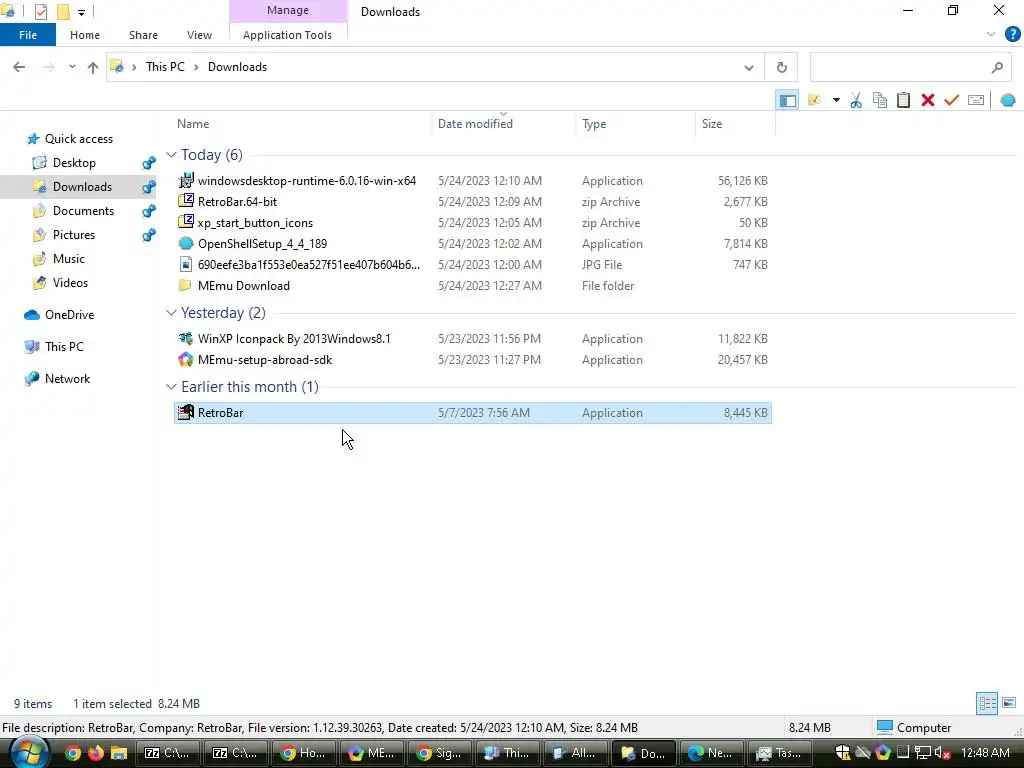Switch to the View ribbon tab
The height and width of the screenshot is (768, 1024).
(199, 35)
